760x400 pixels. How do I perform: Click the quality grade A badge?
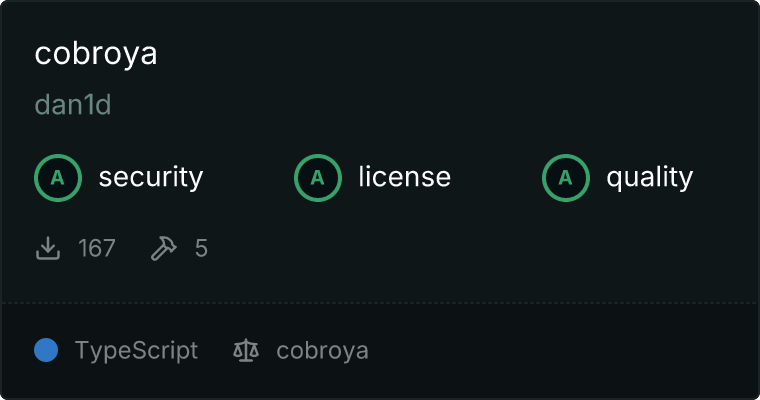click(x=566, y=178)
